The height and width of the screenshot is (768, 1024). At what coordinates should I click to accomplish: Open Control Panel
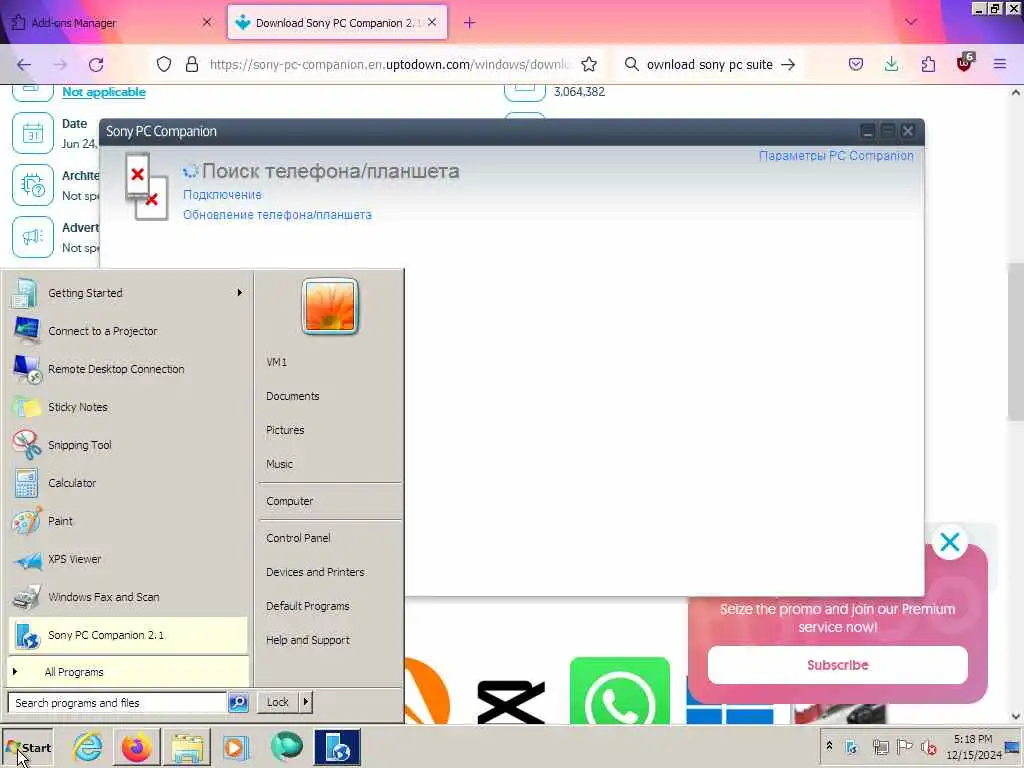(x=298, y=537)
